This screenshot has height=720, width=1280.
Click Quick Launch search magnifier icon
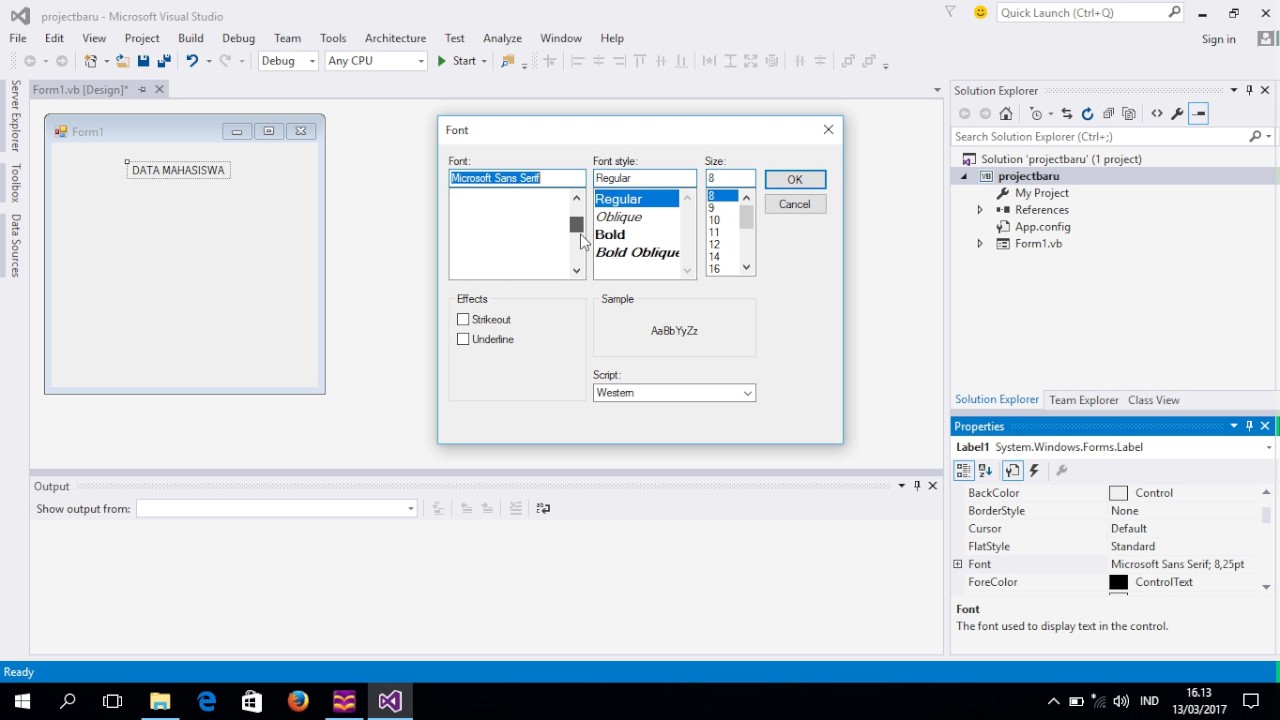coord(1175,12)
